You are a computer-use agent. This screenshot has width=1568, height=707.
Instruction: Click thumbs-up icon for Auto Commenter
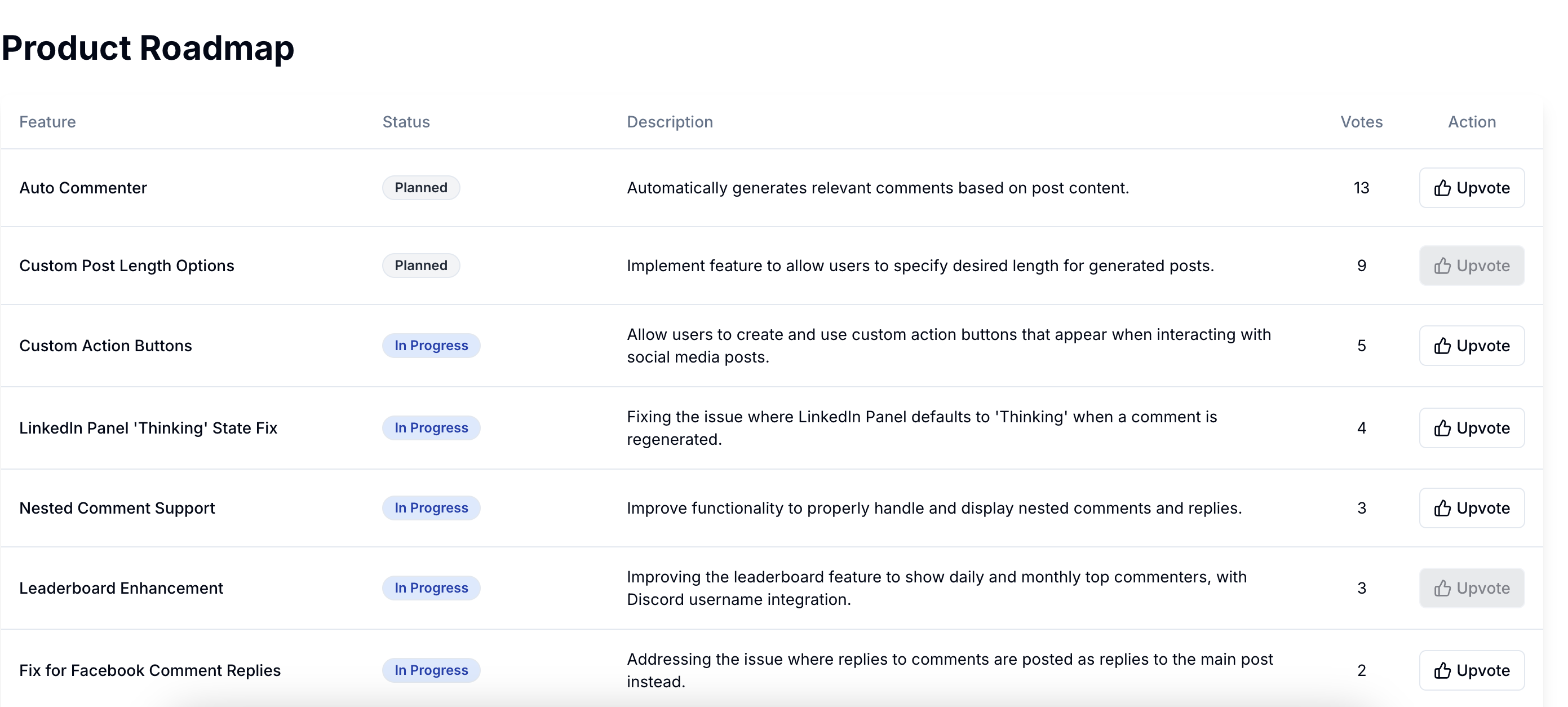tap(1441, 188)
